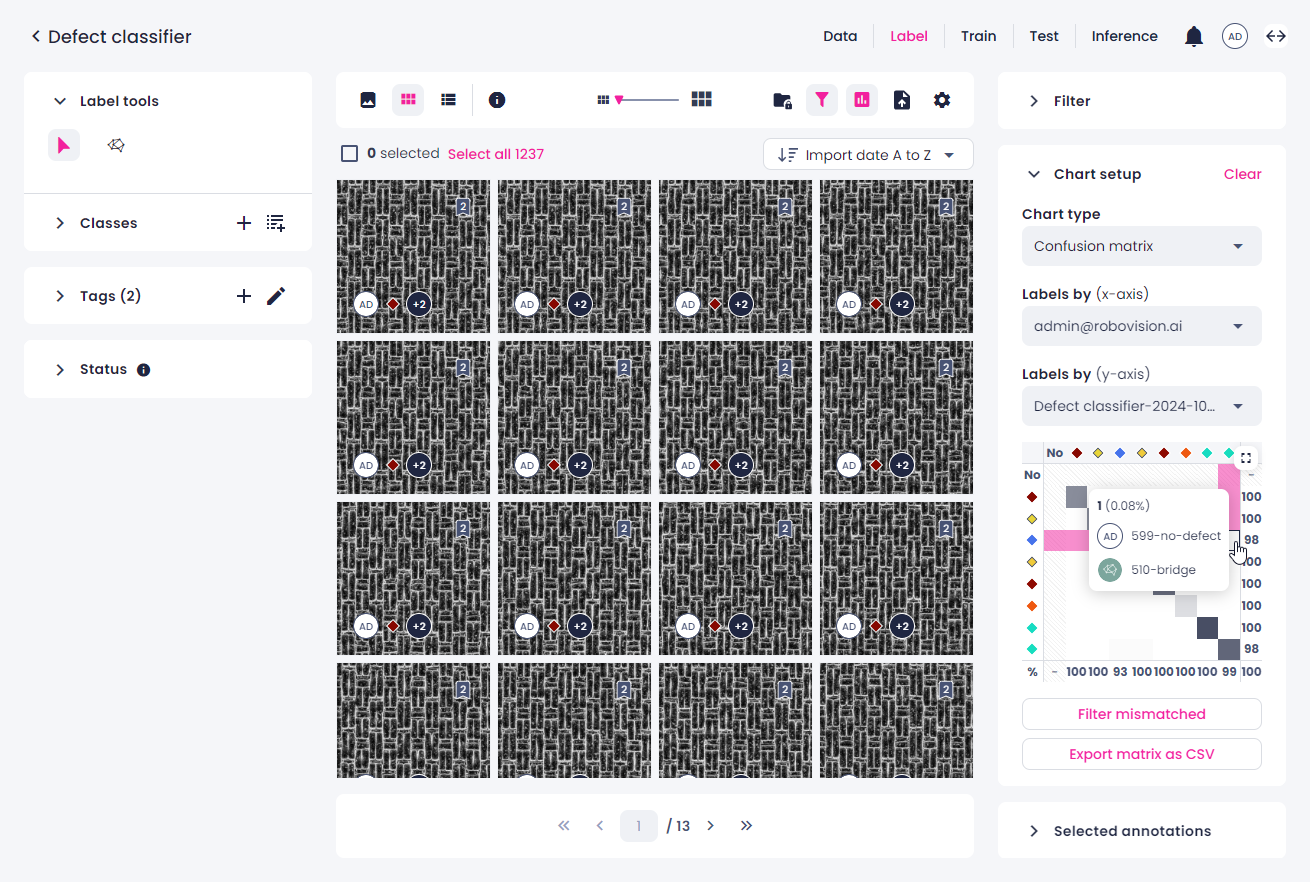Check the select images checkbox

click(x=349, y=154)
